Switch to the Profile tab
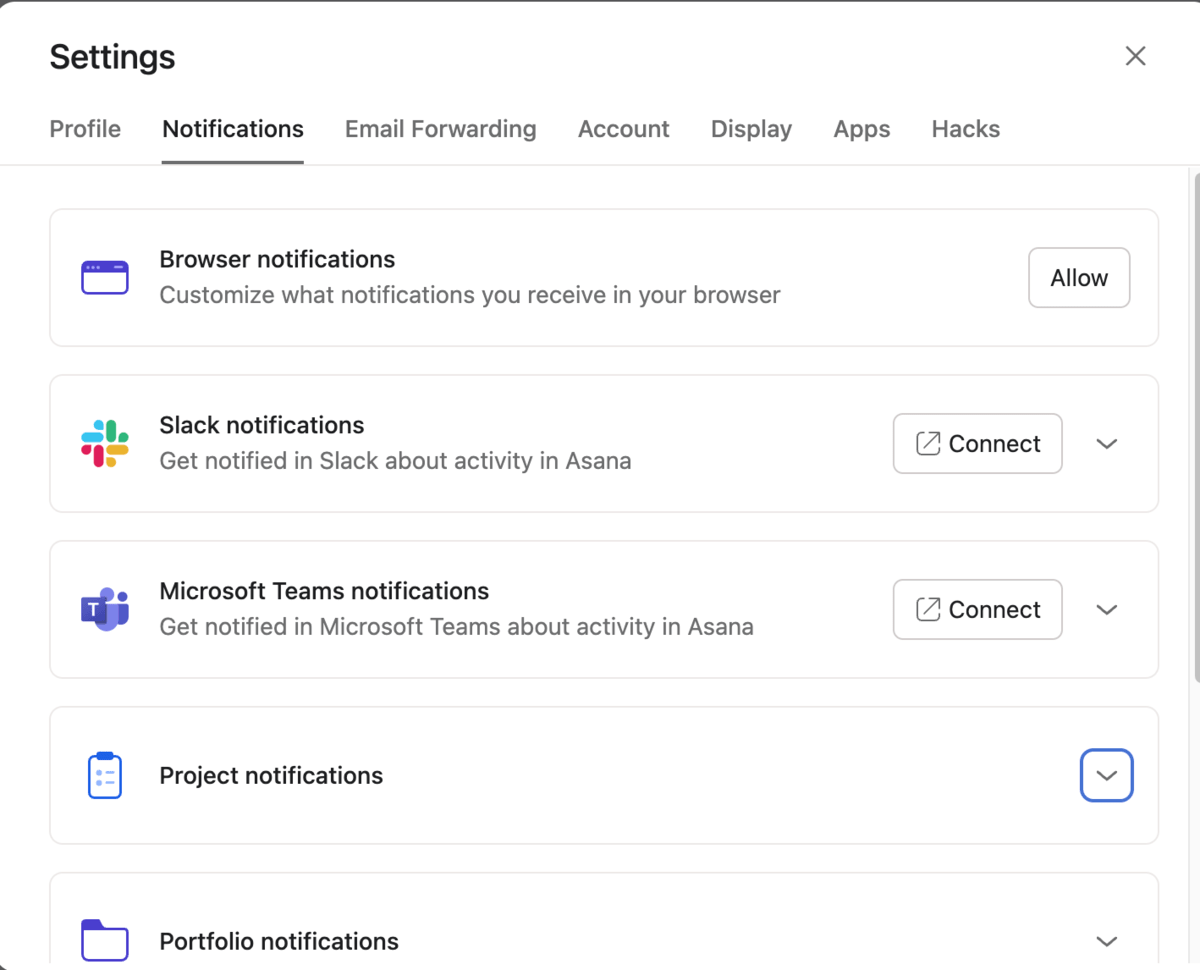 [x=85, y=129]
